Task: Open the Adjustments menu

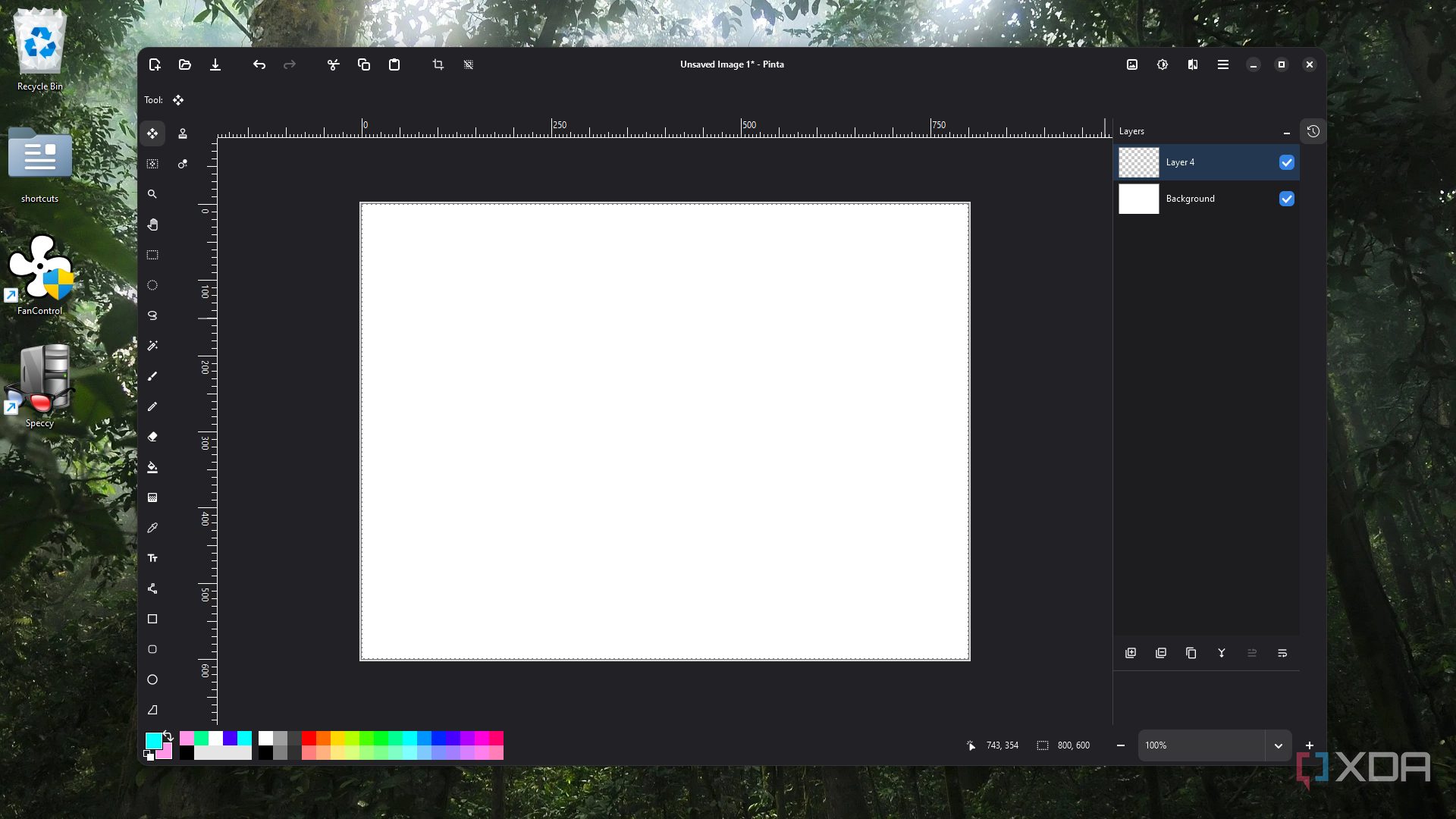Action: pyautogui.click(x=1163, y=64)
